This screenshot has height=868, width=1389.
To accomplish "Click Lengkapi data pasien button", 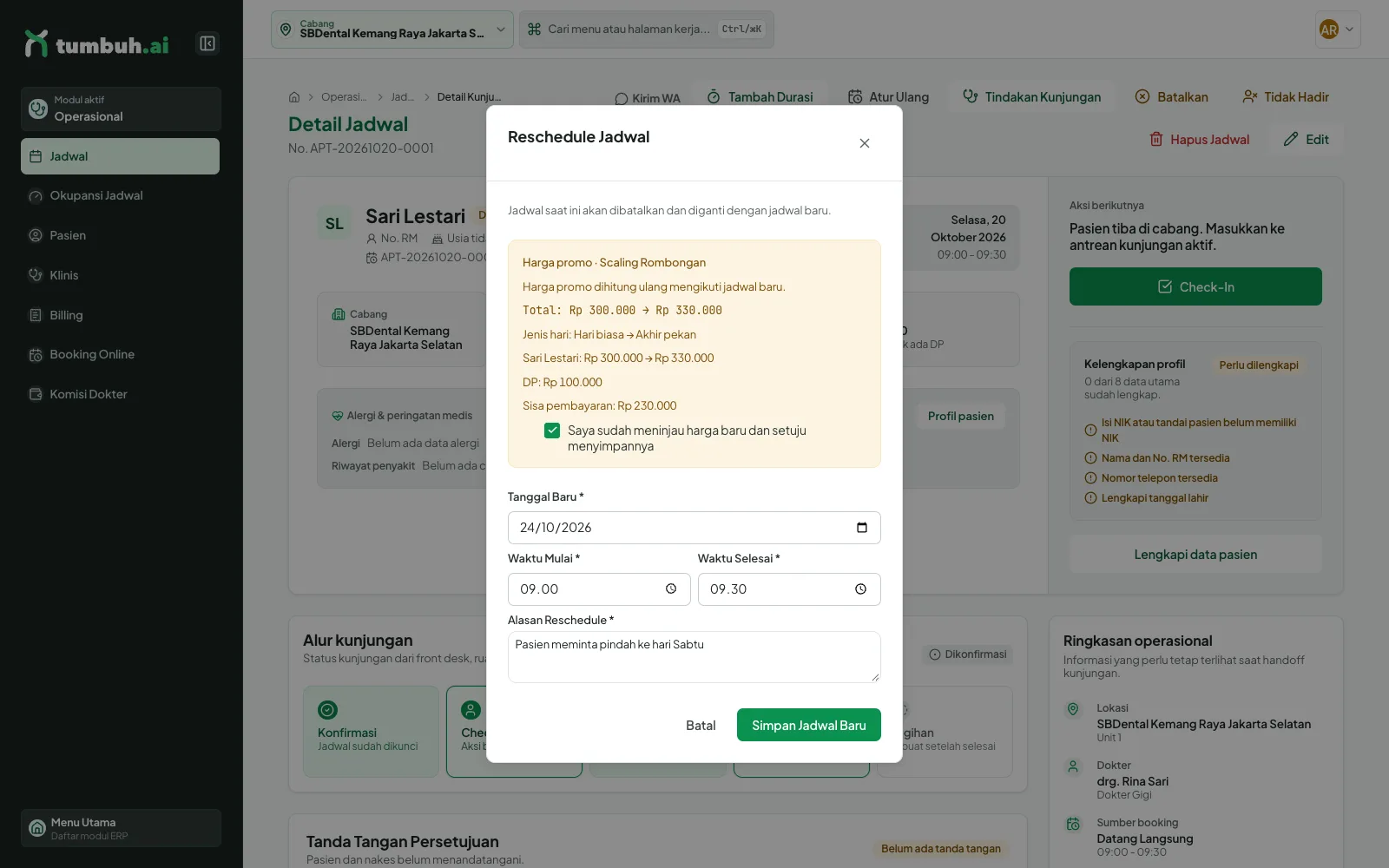I will coord(1195,555).
